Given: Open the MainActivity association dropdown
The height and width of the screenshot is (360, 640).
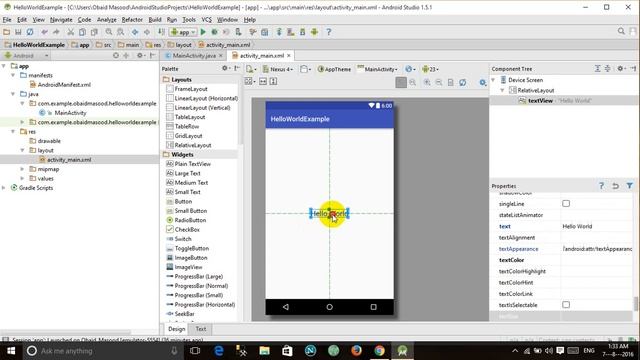Looking at the screenshot, I should [378, 69].
